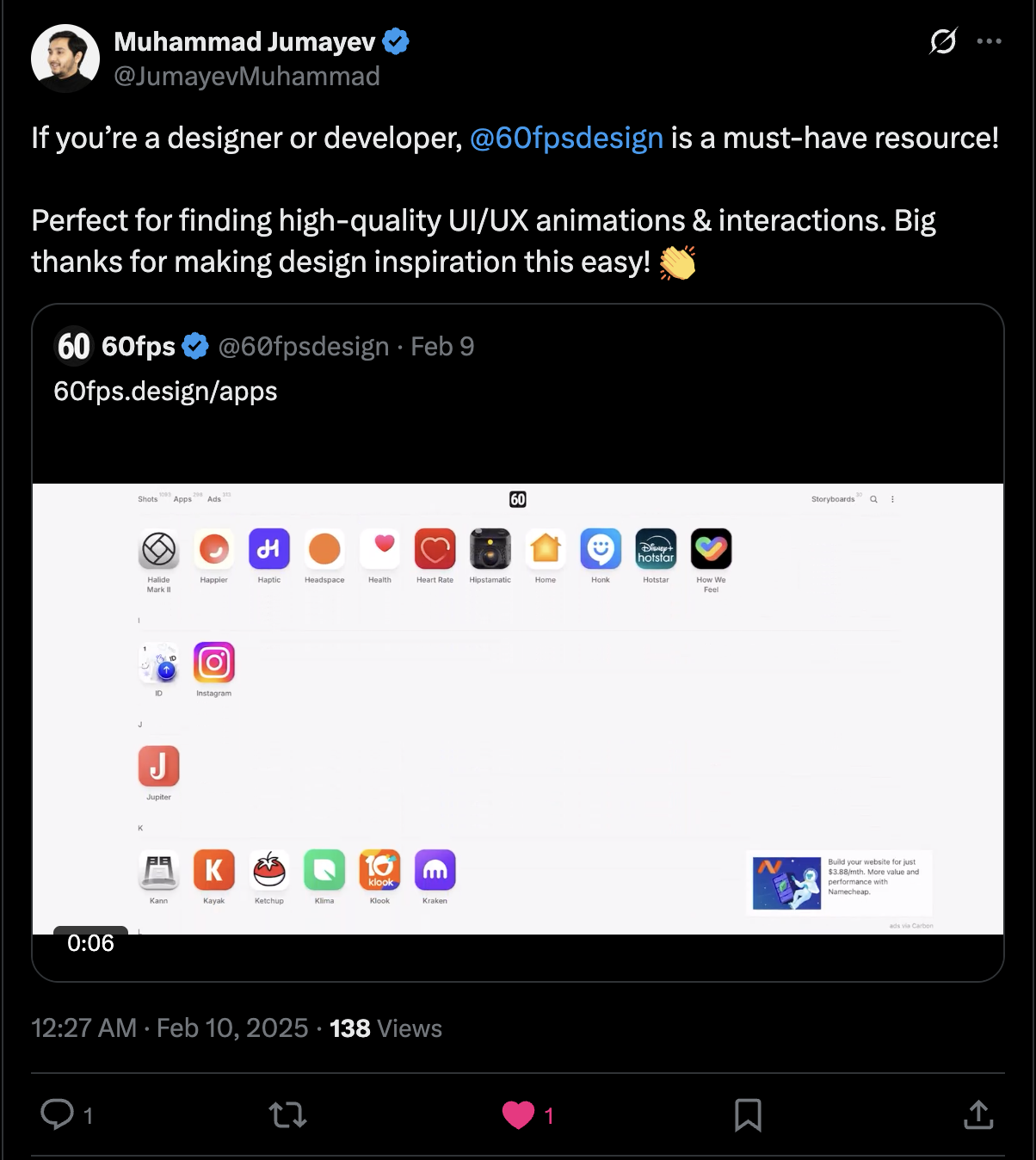Open Muhammad Jumayev's profile picture
This screenshot has width=1036, height=1160.
tap(65, 59)
